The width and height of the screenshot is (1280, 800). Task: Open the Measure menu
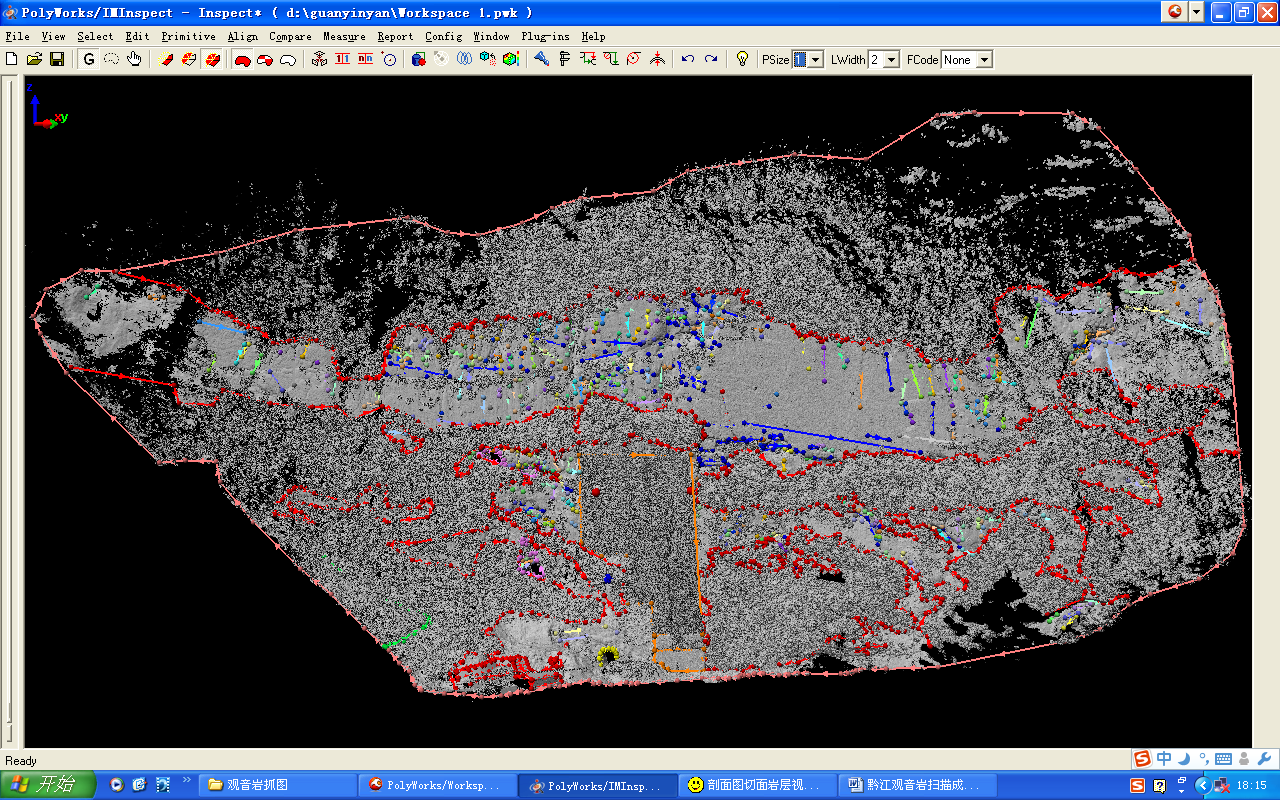pyautogui.click(x=344, y=36)
